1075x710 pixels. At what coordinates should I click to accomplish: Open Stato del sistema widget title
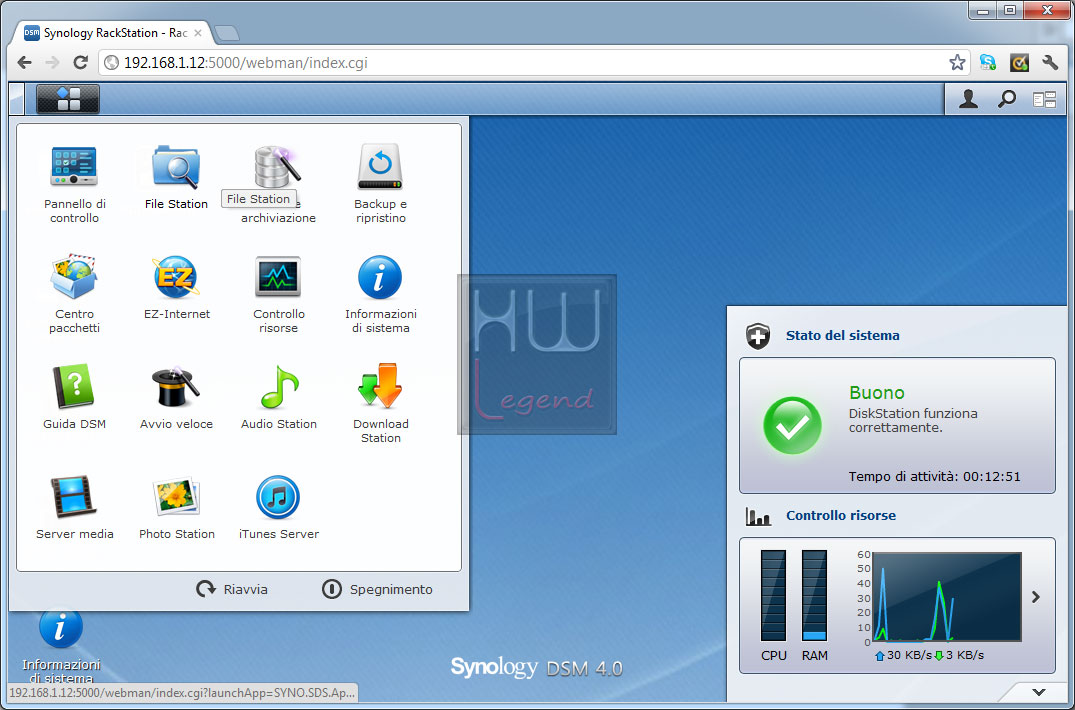843,336
